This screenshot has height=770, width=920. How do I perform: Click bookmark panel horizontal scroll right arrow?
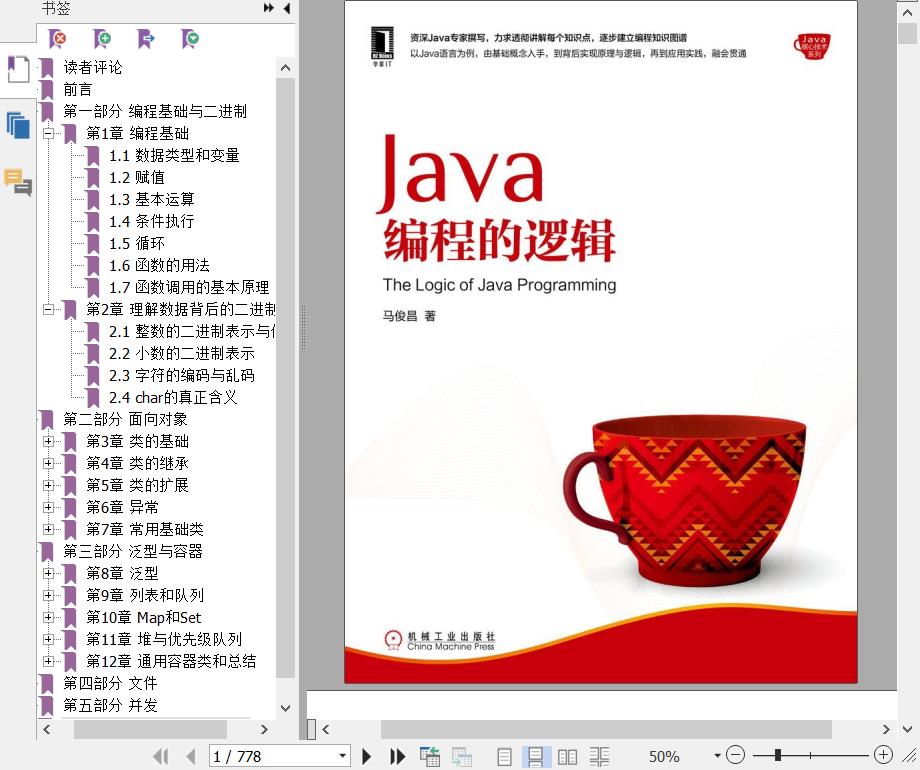264,730
